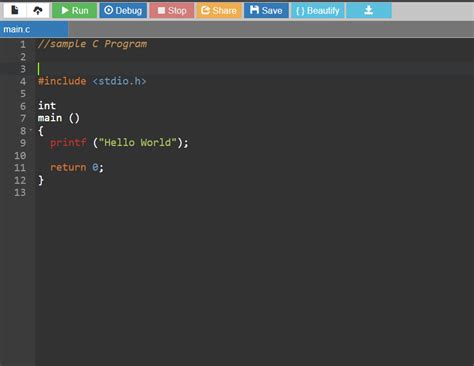Collapse the code block at line 8

[x=31, y=130]
